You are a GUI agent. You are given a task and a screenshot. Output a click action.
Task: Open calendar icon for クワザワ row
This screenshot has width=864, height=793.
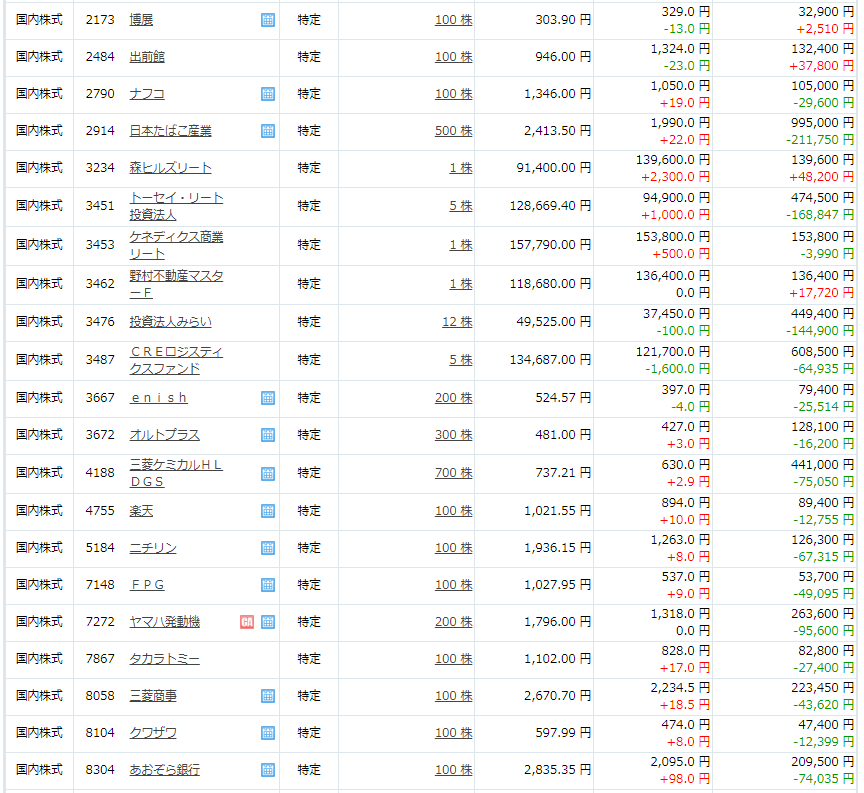click(268, 733)
